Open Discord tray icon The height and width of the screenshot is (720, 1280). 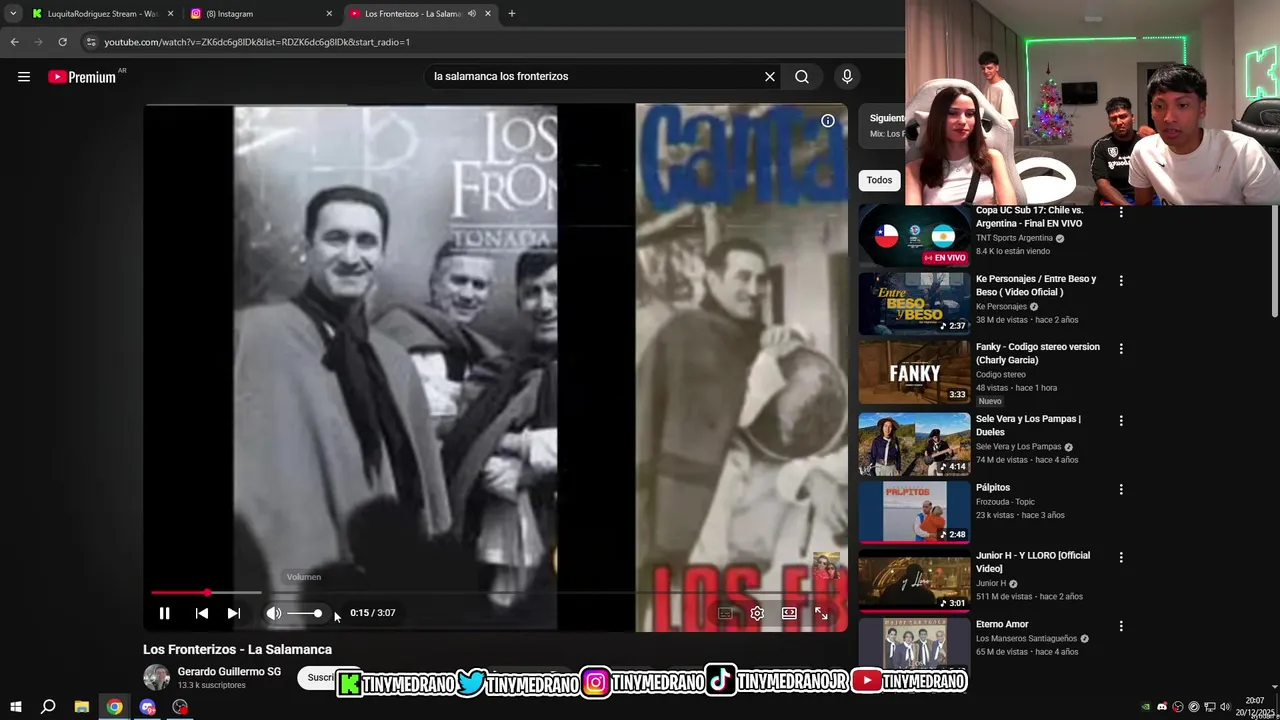[1162, 707]
